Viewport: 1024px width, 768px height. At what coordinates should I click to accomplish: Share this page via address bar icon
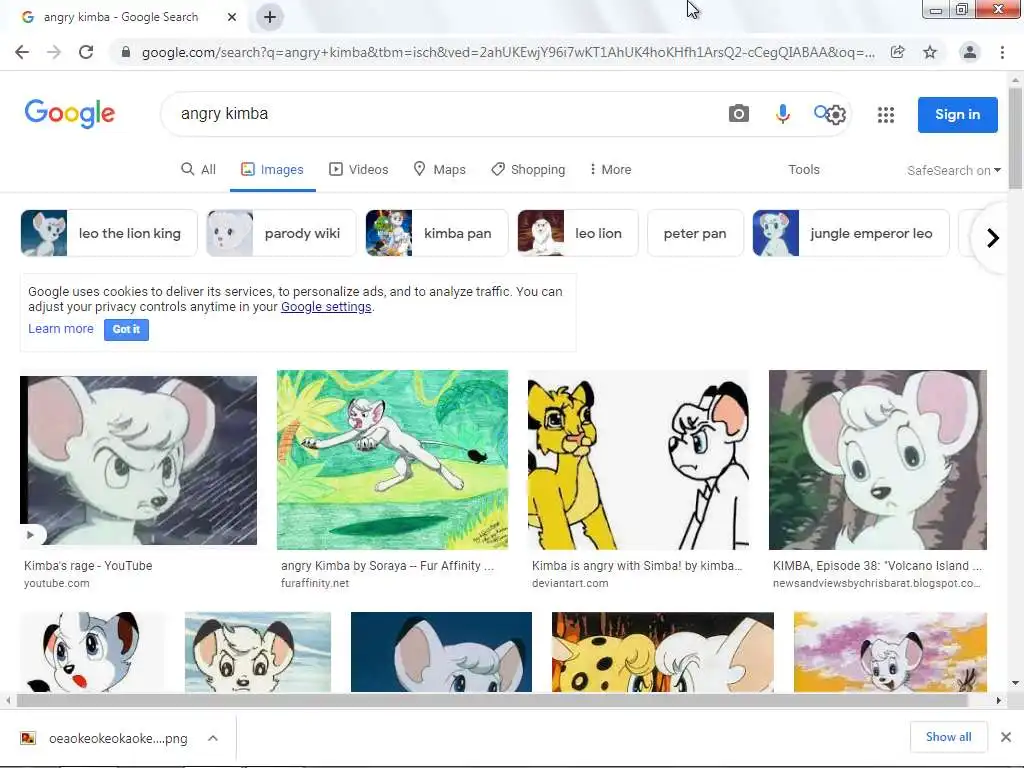coord(898,52)
